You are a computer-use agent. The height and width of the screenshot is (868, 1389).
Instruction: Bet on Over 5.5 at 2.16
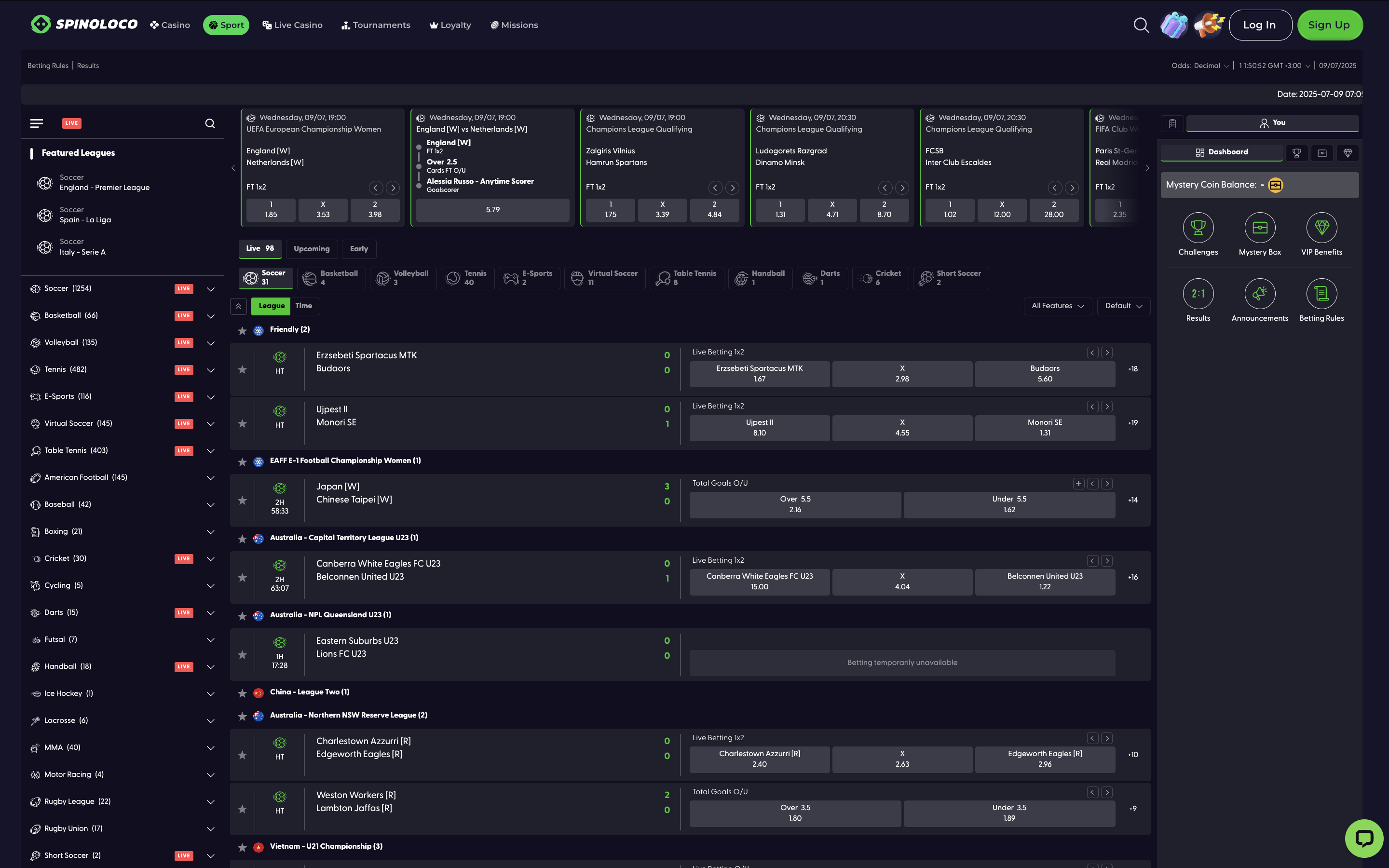[x=795, y=504]
